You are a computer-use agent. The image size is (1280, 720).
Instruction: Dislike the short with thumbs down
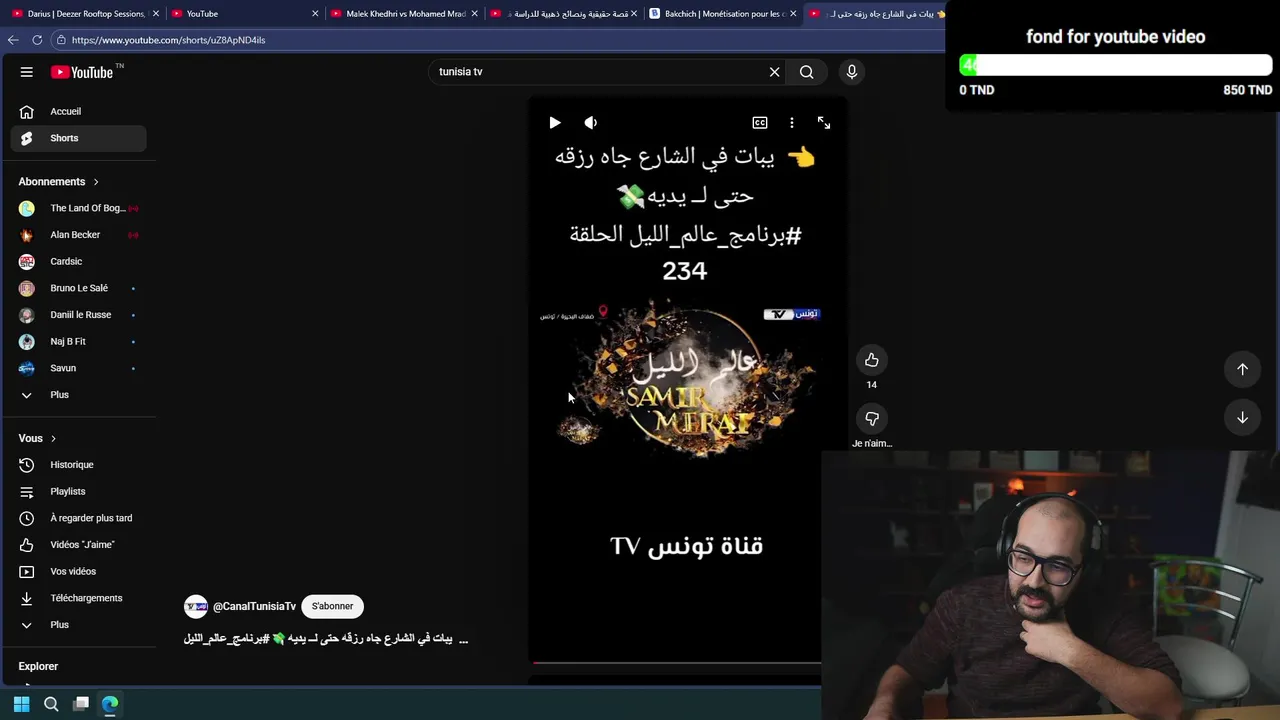point(872,419)
